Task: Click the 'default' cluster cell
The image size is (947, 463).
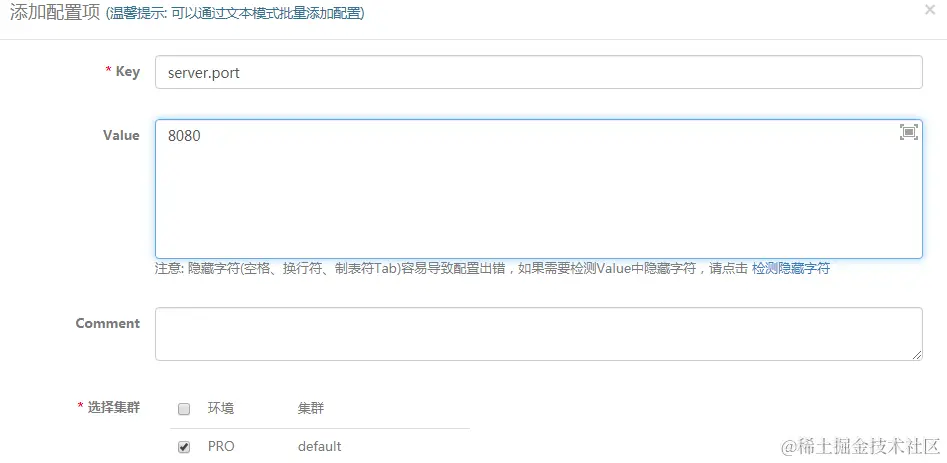Action: 319,447
